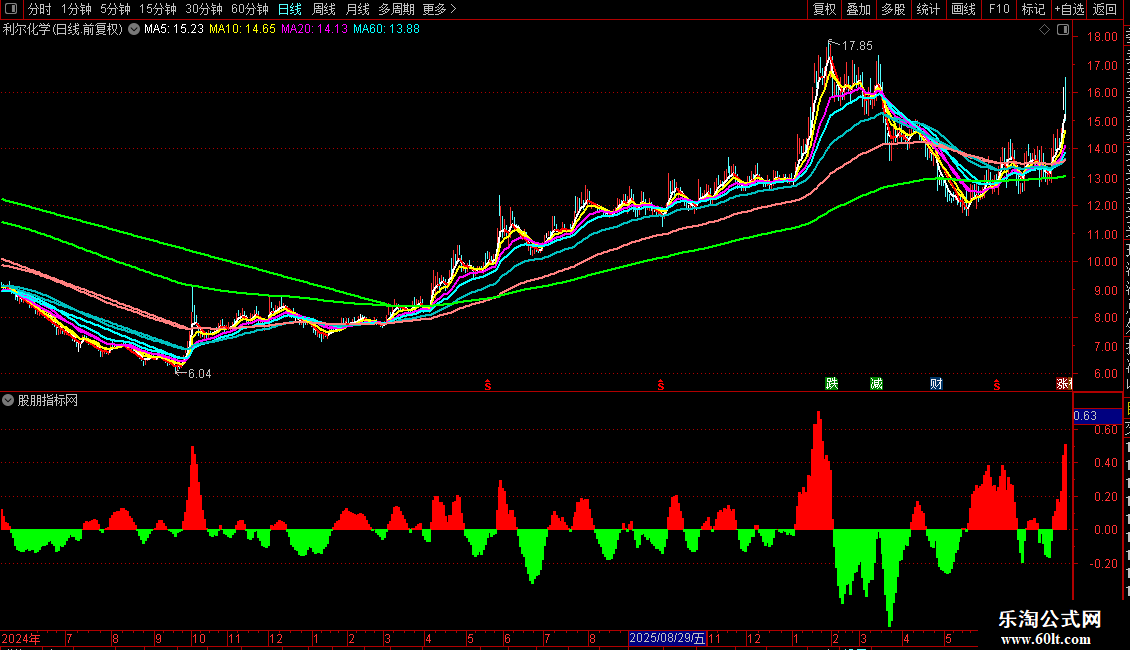Click the 0.63 indicator value box
Viewport: 1130px width, 650px height.
point(1097,416)
